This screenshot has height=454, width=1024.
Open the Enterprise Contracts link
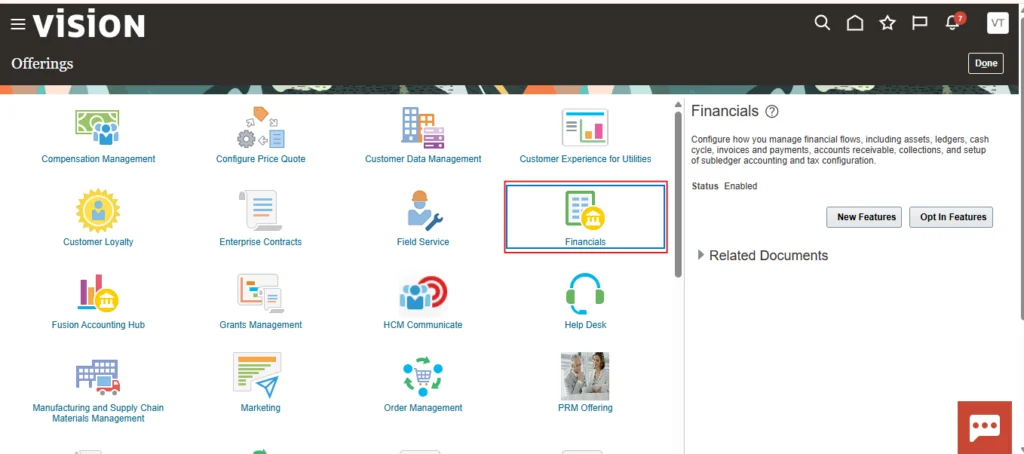[x=261, y=242]
